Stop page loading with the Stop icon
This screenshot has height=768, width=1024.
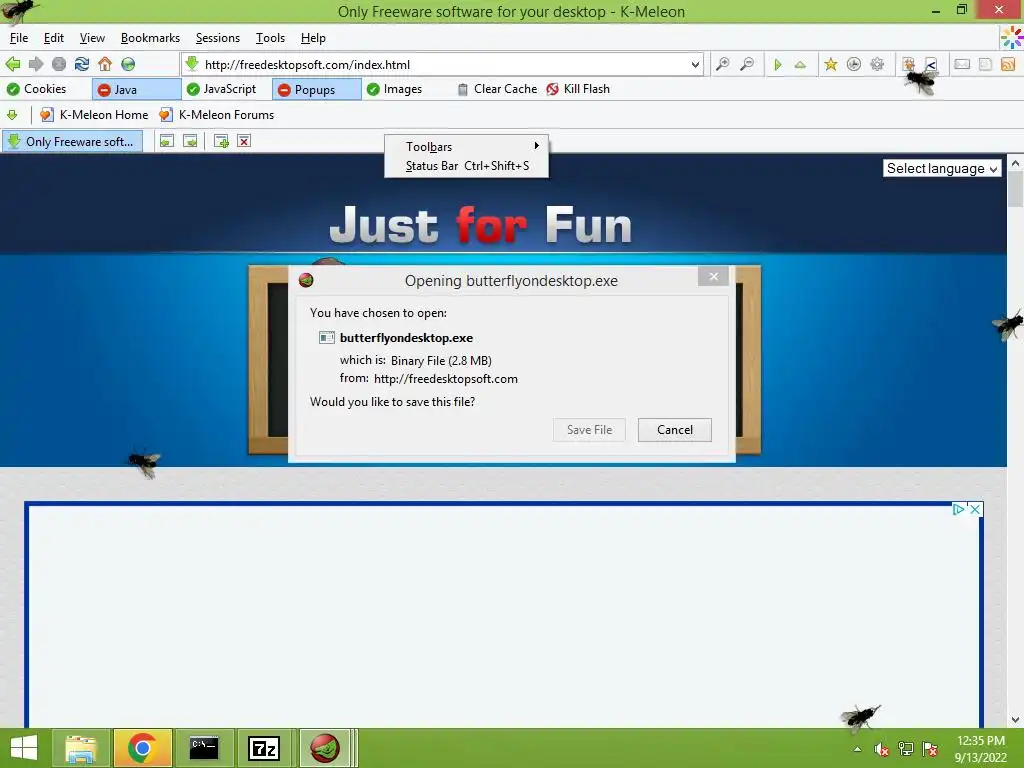tap(59, 64)
